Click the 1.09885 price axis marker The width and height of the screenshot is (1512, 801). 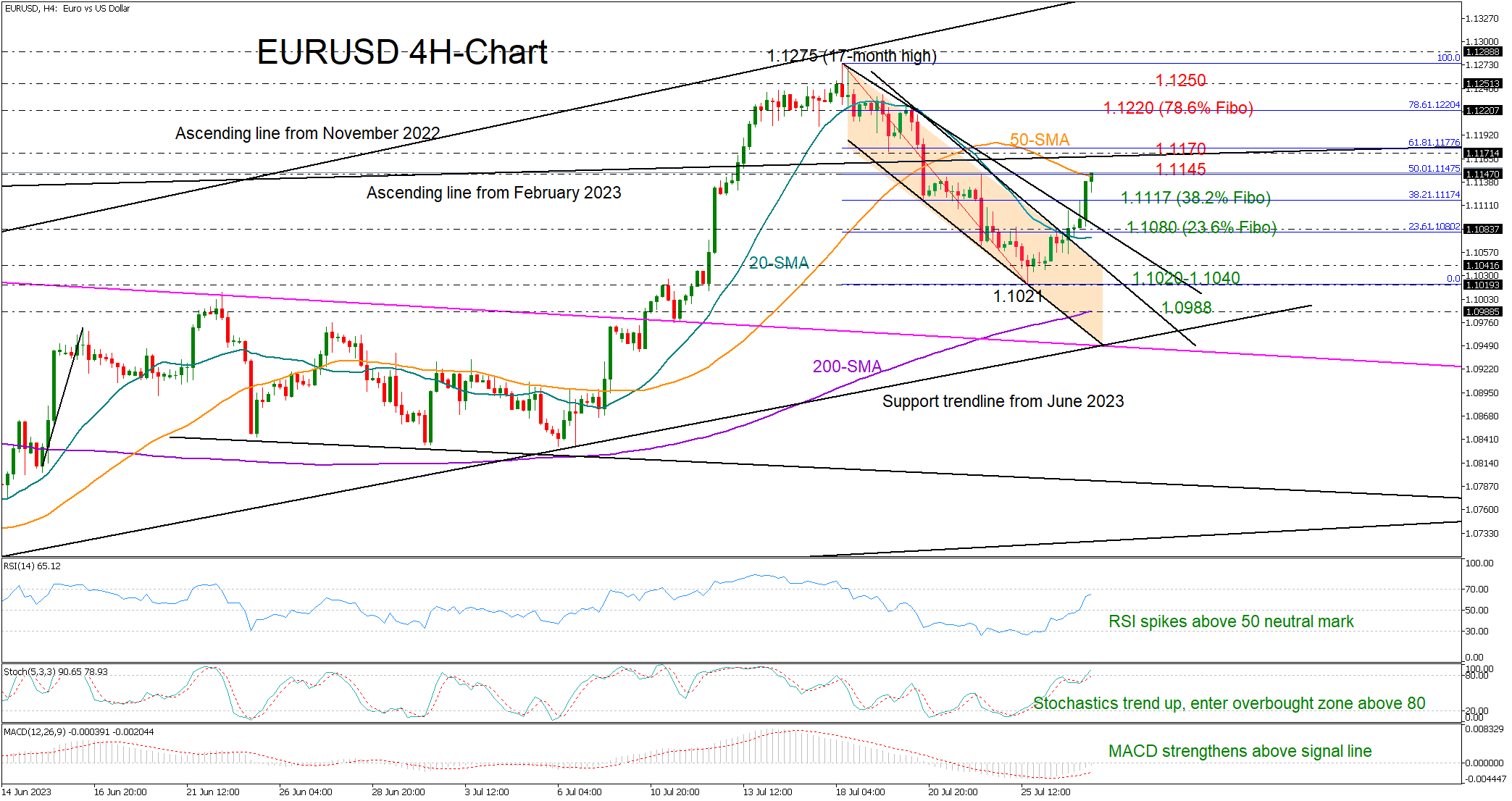click(1482, 312)
